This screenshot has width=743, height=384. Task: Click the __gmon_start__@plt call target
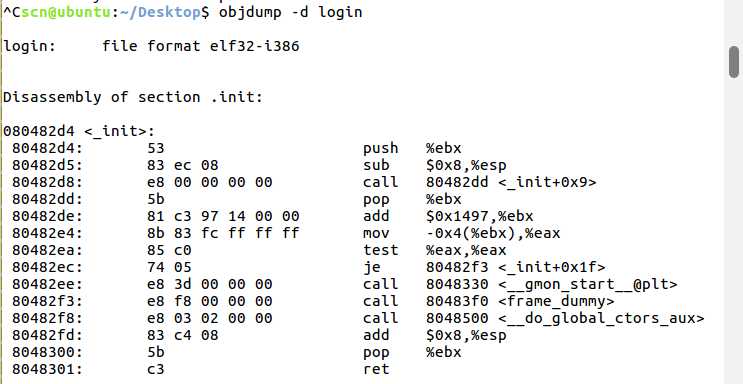click(588, 284)
